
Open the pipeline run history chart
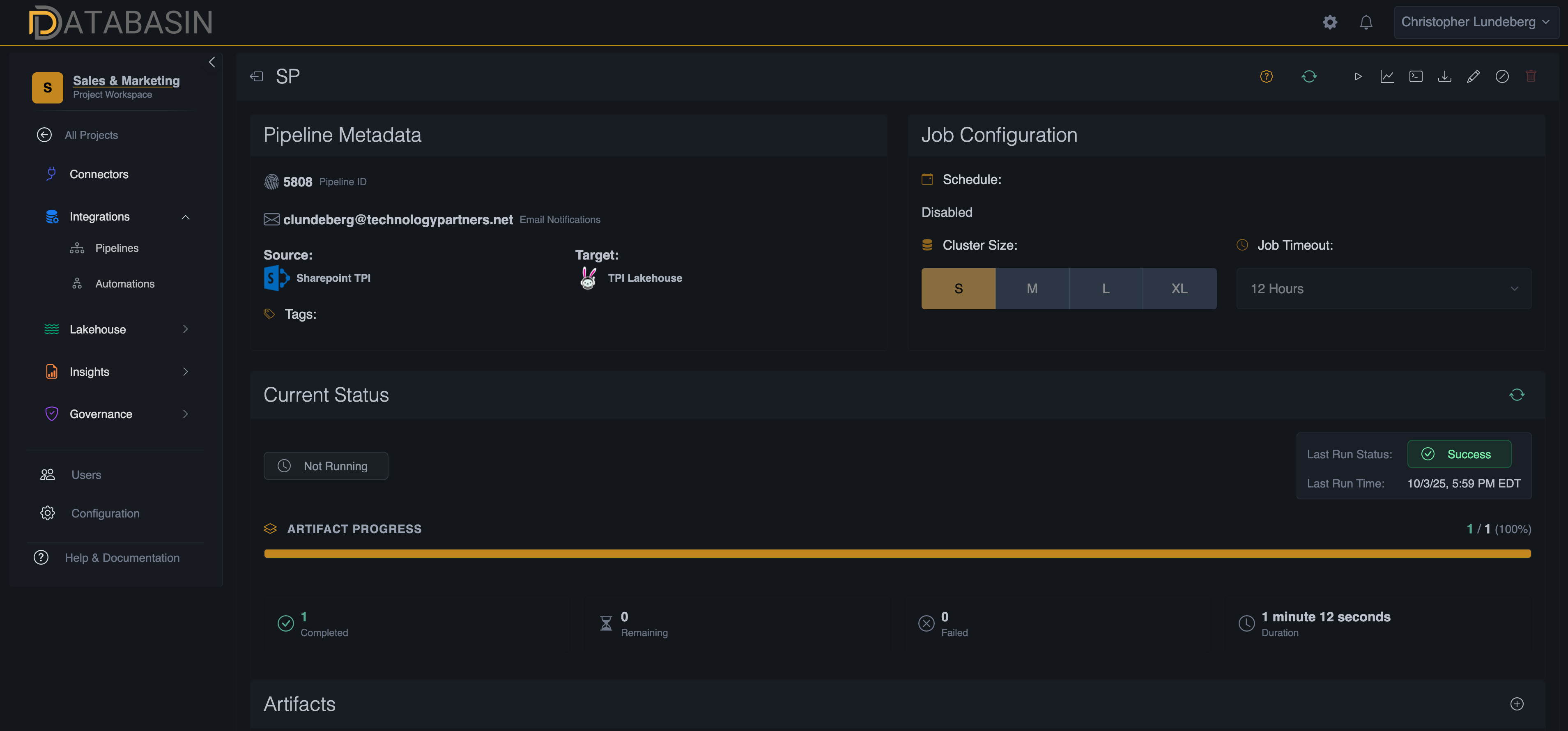(x=1387, y=76)
